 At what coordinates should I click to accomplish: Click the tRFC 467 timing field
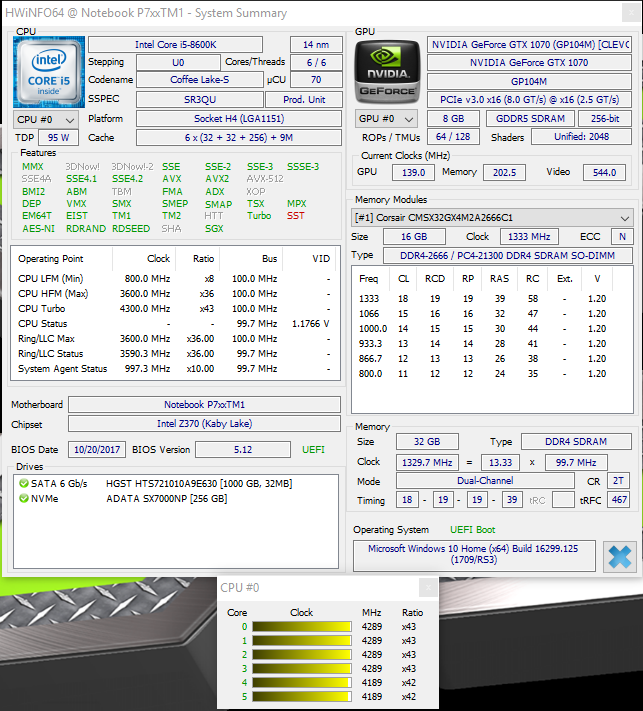click(619, 500)
